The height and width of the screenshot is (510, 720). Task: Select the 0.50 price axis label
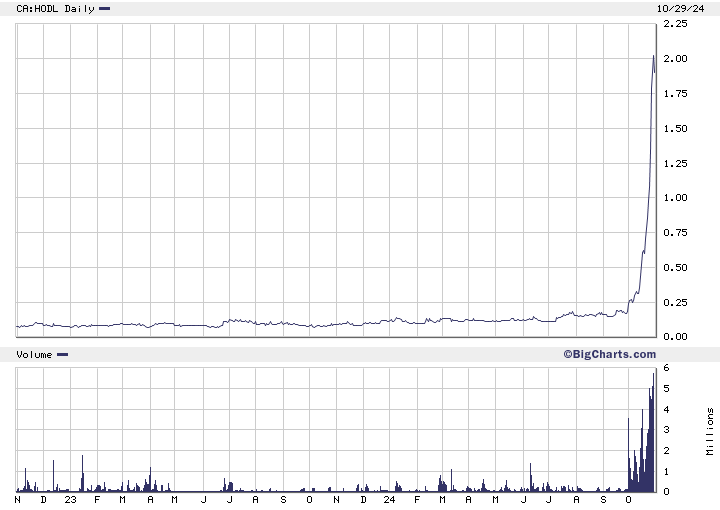tap(675, 267)
